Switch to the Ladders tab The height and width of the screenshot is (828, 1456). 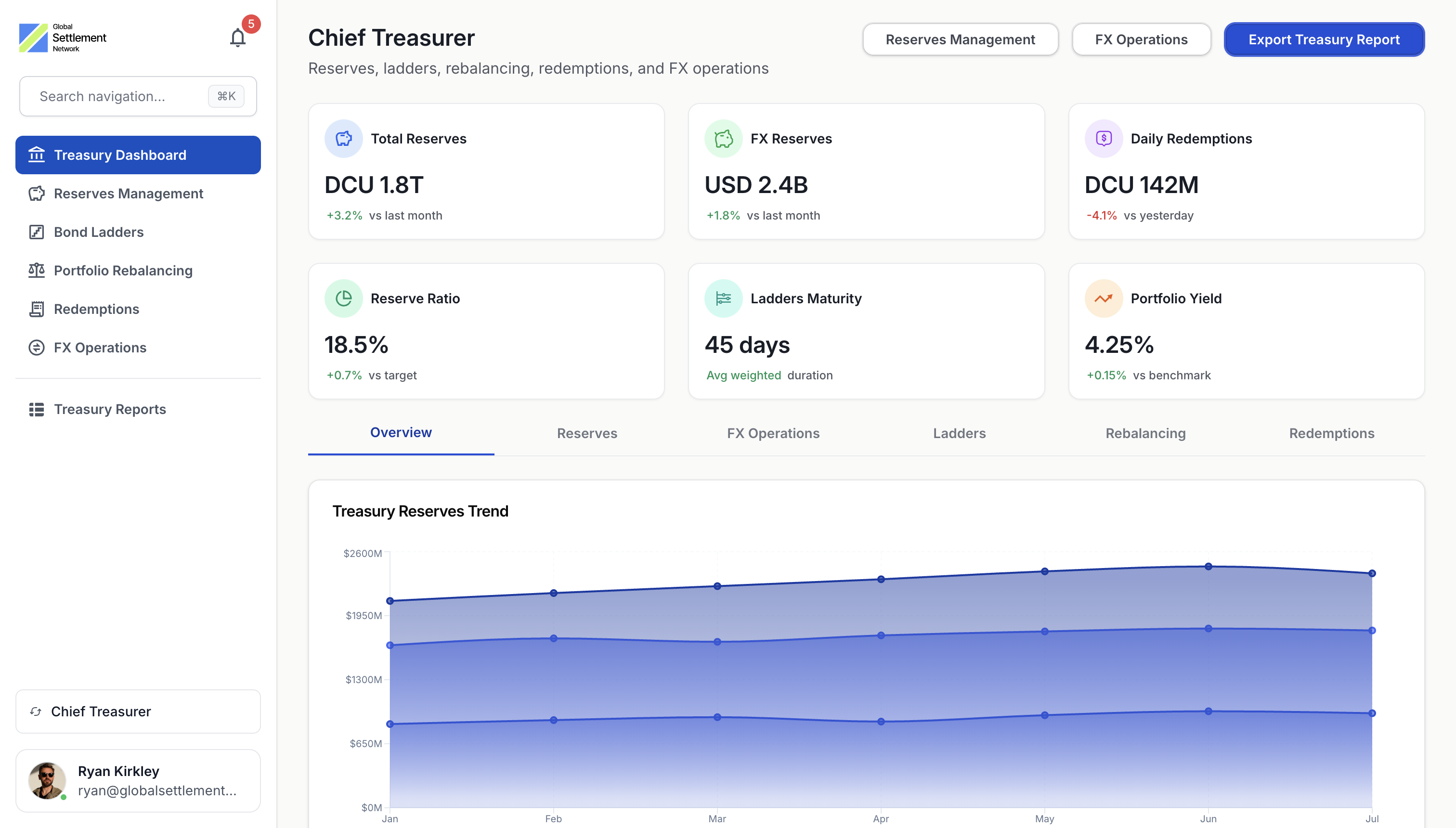coord(959,433)
